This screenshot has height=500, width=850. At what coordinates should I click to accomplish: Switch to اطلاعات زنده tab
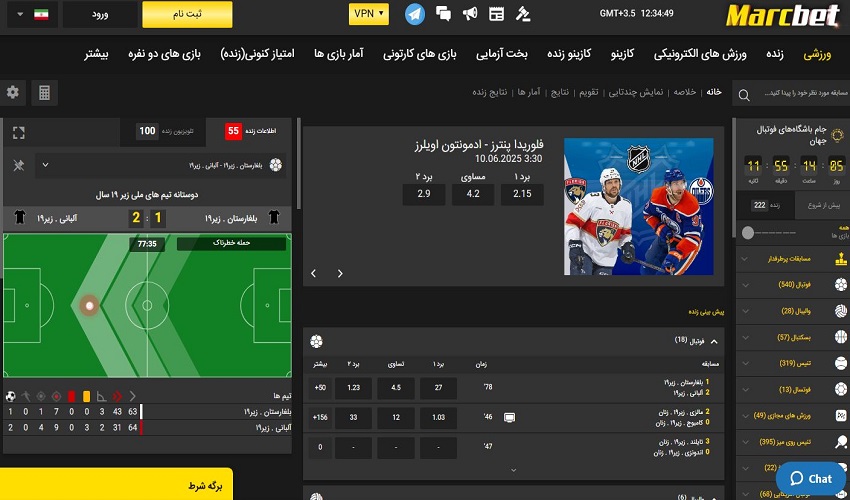[x=249, y=132]
